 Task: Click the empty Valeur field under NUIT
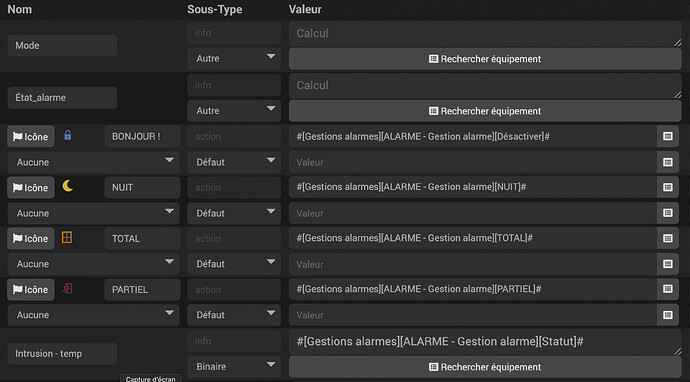(x=473, y=213)
